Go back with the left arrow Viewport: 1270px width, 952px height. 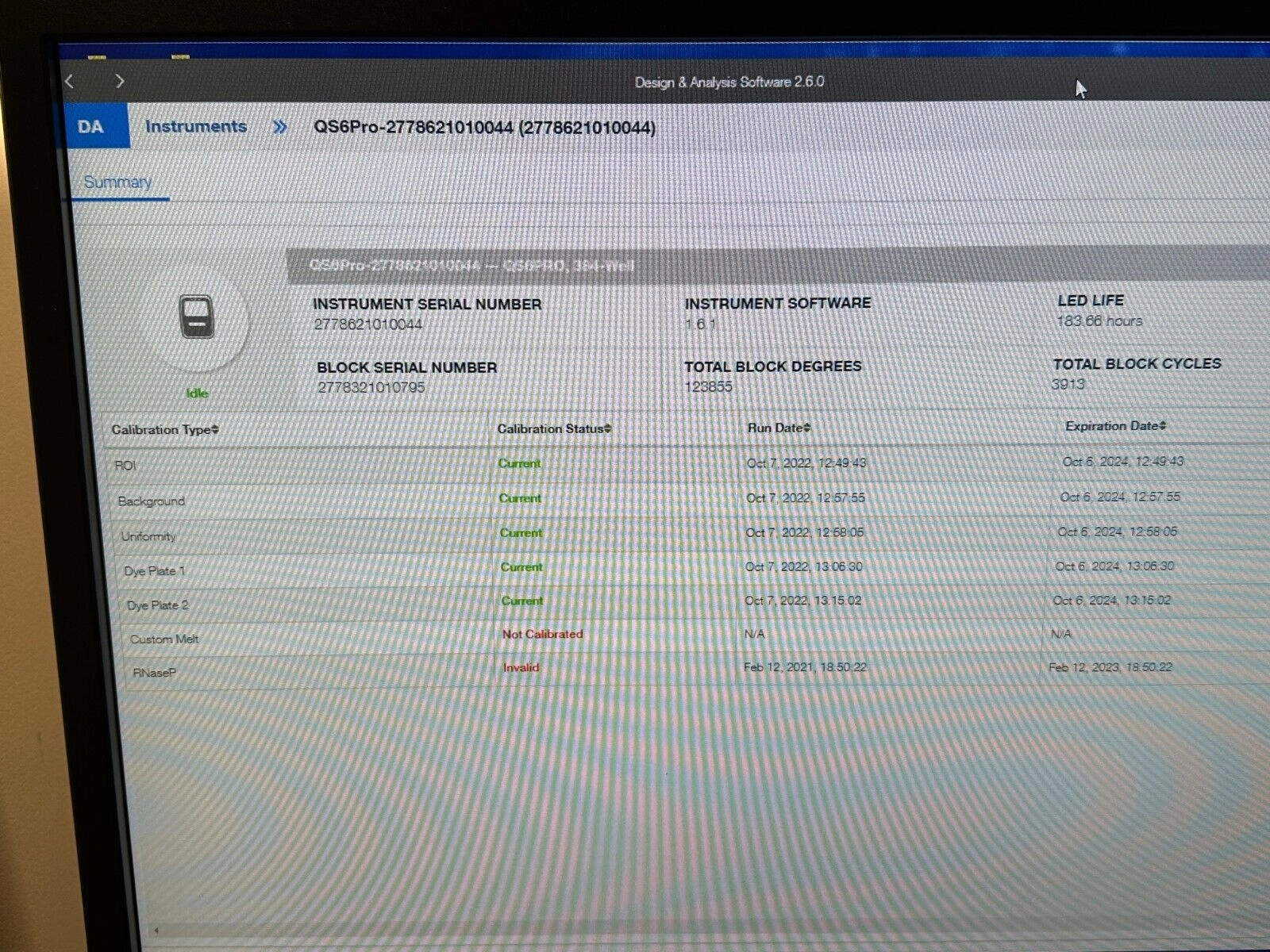[x=71, y=81]
